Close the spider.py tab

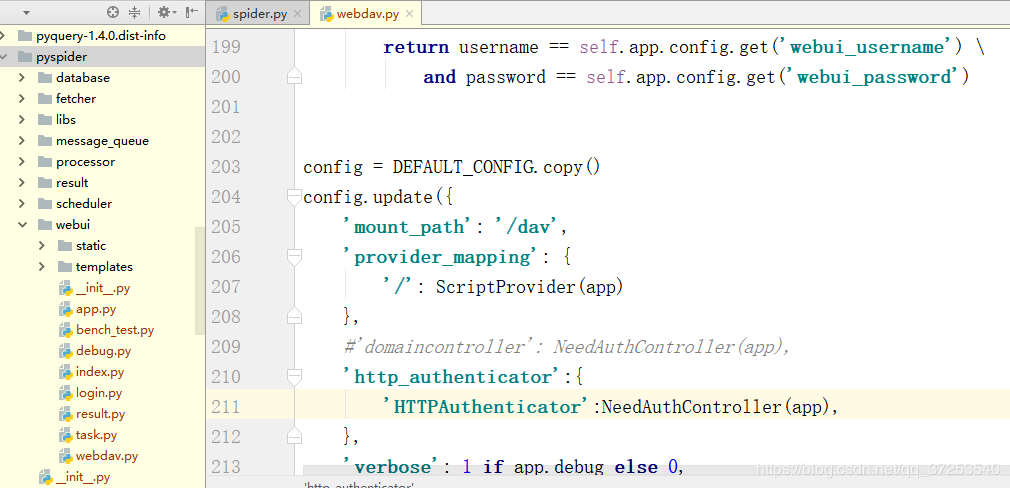click(296, 14)
